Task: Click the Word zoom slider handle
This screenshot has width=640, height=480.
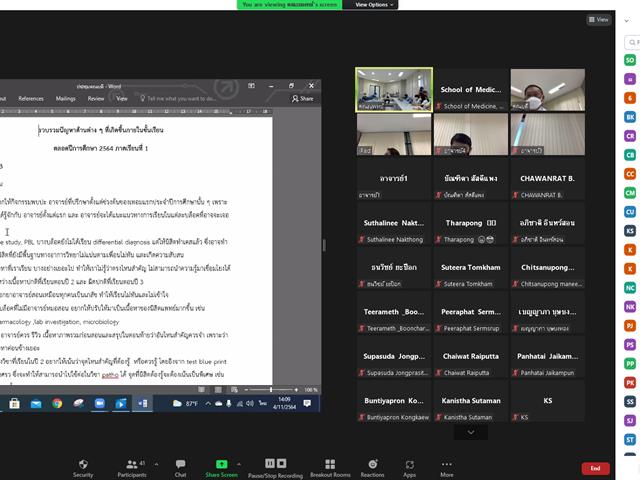Action: coord(271,390)
